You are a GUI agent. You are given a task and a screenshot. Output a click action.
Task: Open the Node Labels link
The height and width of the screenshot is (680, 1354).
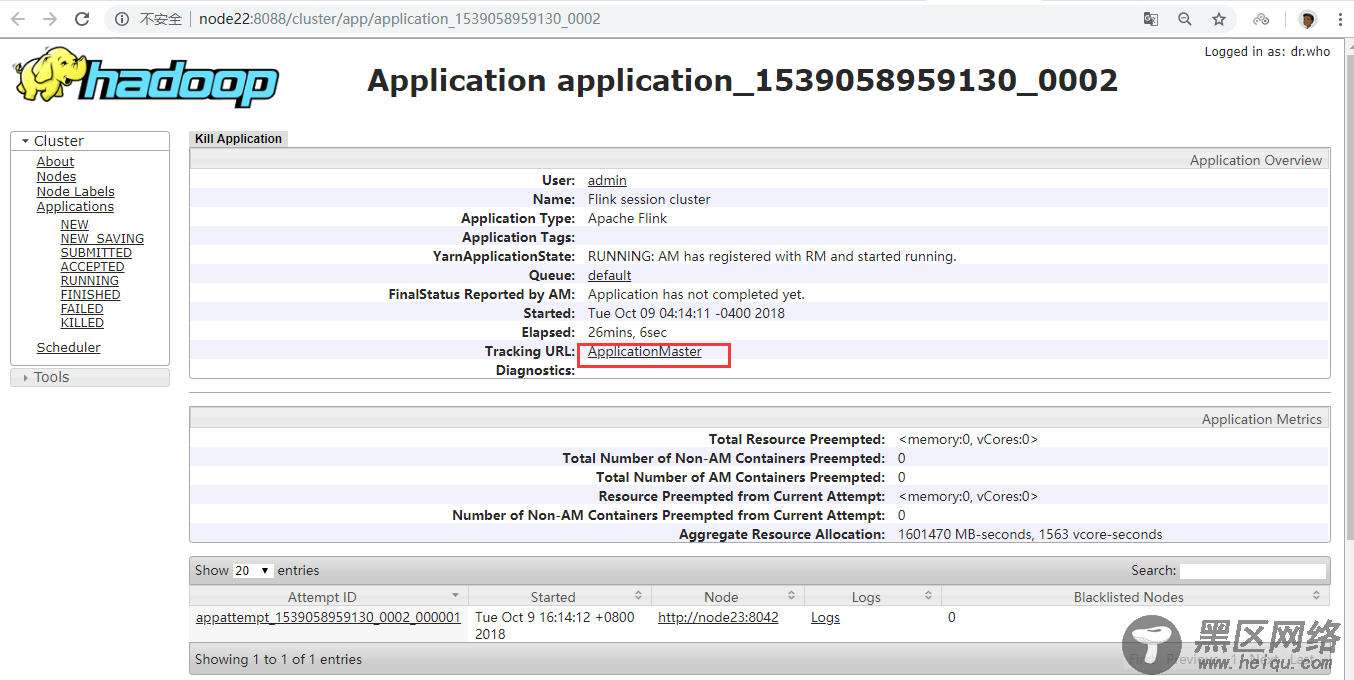click(76, 192)
